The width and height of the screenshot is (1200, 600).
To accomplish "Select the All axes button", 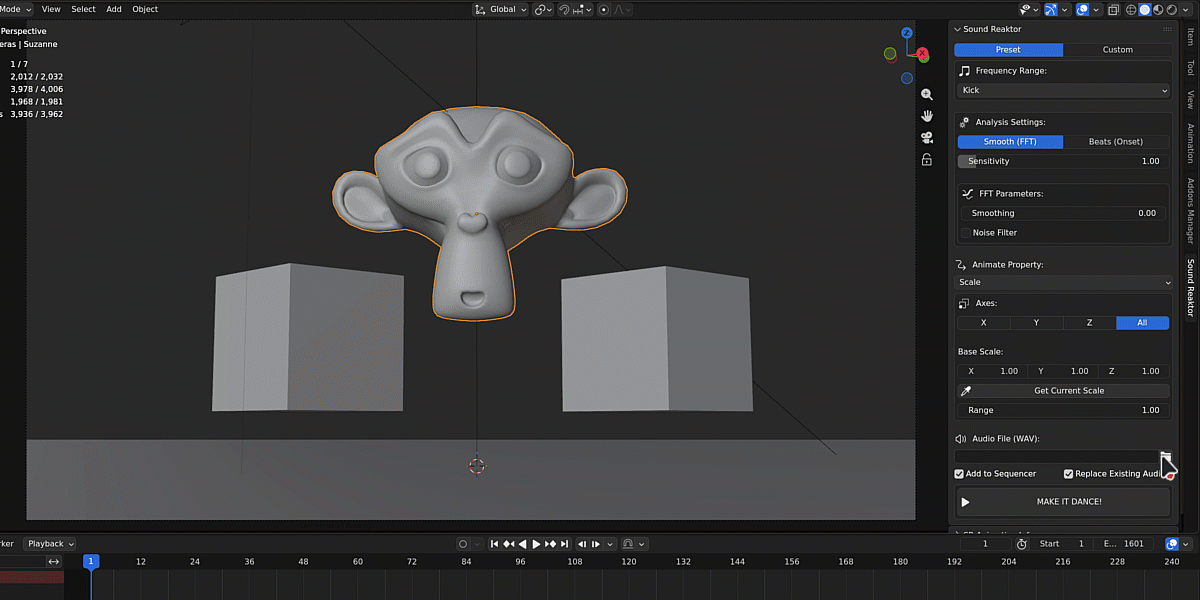I will (x=1142, y=323).
